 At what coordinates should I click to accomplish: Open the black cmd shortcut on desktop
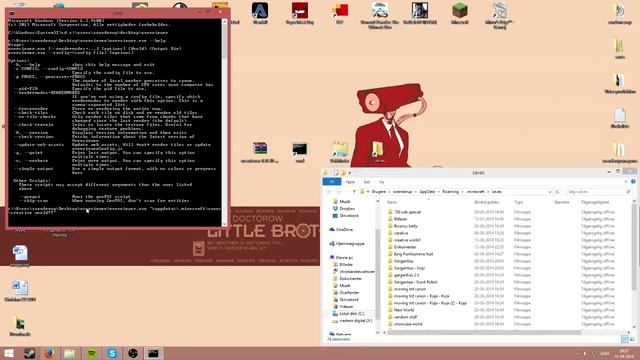(x=300, y=149)
